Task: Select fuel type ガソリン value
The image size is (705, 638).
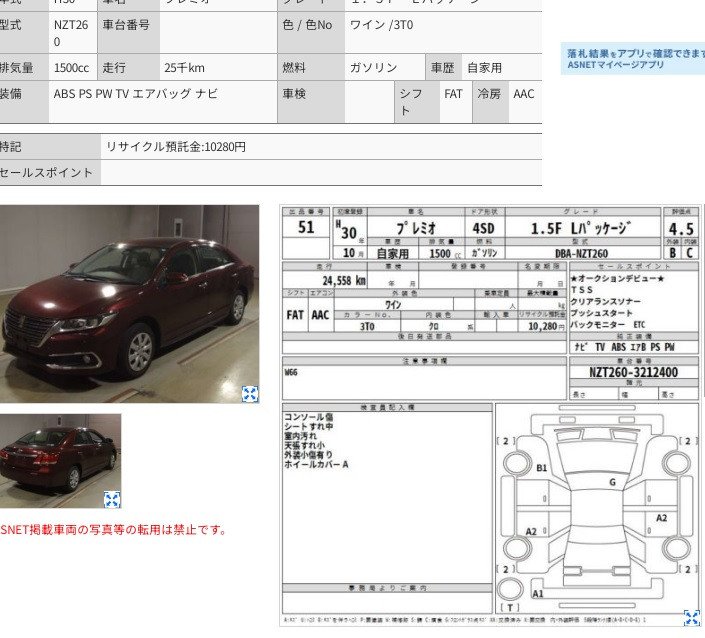Action: pos(374,68)
